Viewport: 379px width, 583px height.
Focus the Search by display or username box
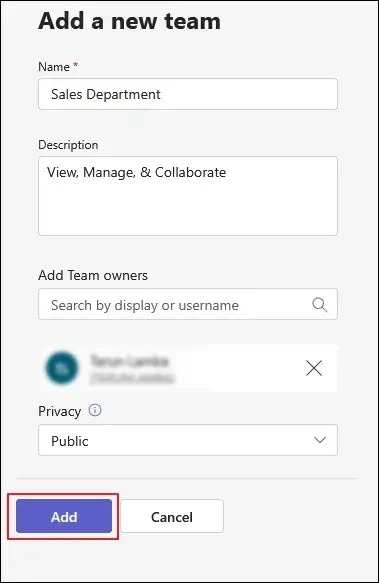coord(188,304)
